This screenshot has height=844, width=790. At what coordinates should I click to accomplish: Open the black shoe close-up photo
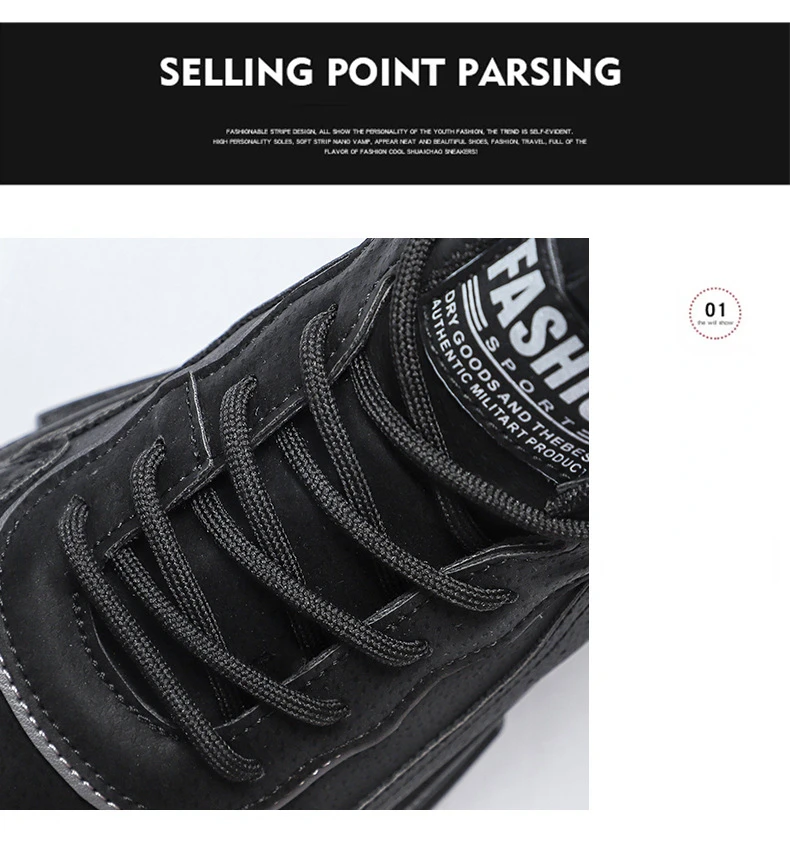point(294,524)
